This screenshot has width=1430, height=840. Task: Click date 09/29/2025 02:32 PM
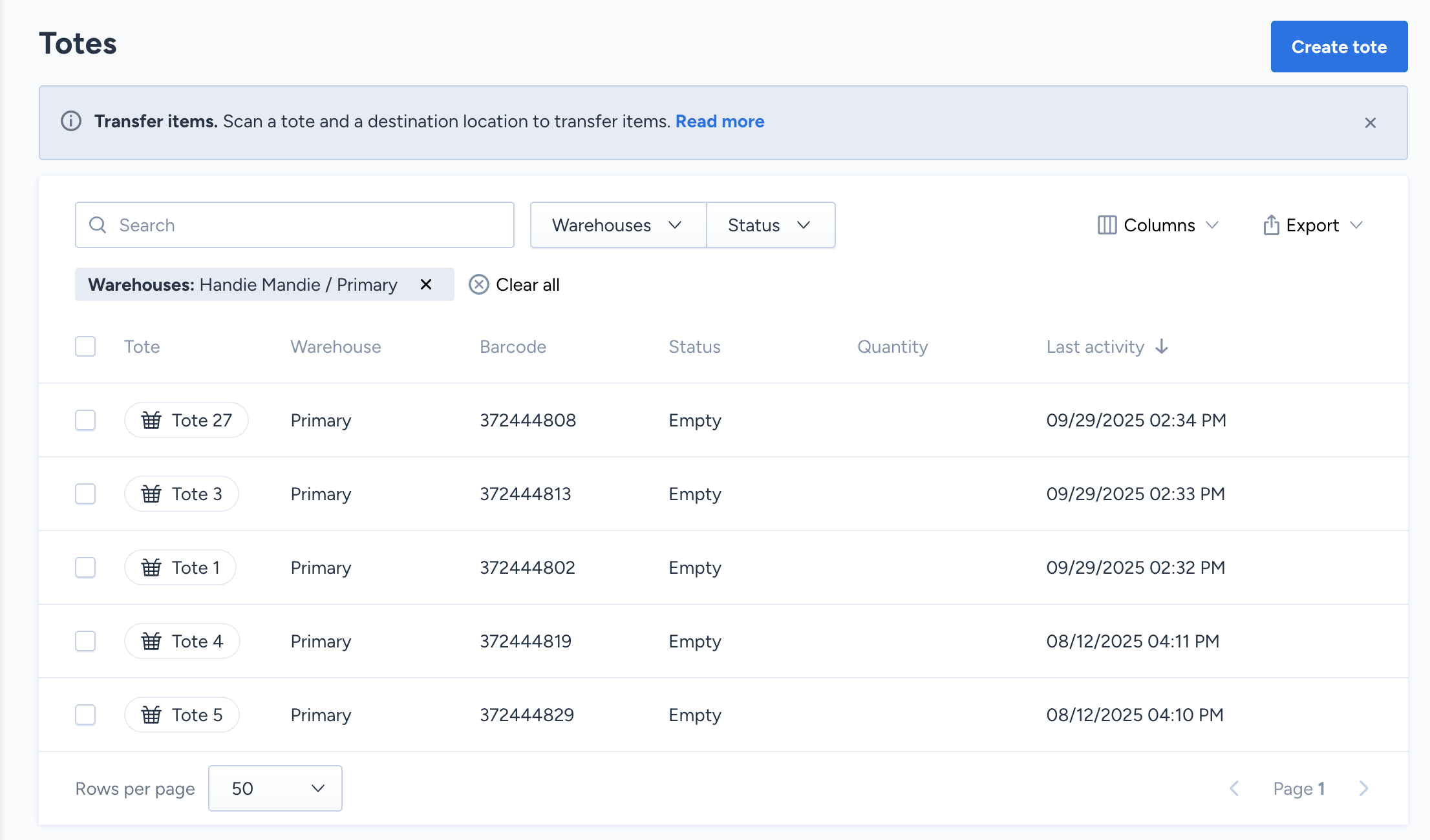1135,567
